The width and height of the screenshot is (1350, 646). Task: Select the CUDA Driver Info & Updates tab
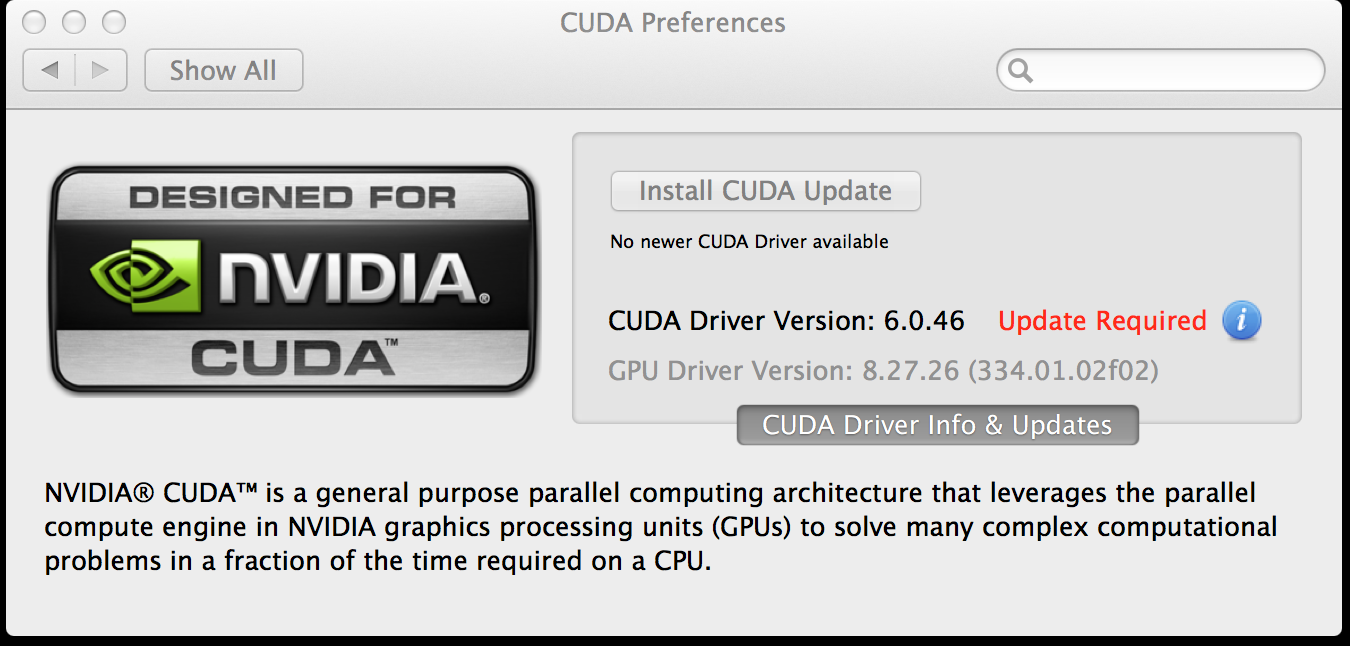[x=937, y=425]
